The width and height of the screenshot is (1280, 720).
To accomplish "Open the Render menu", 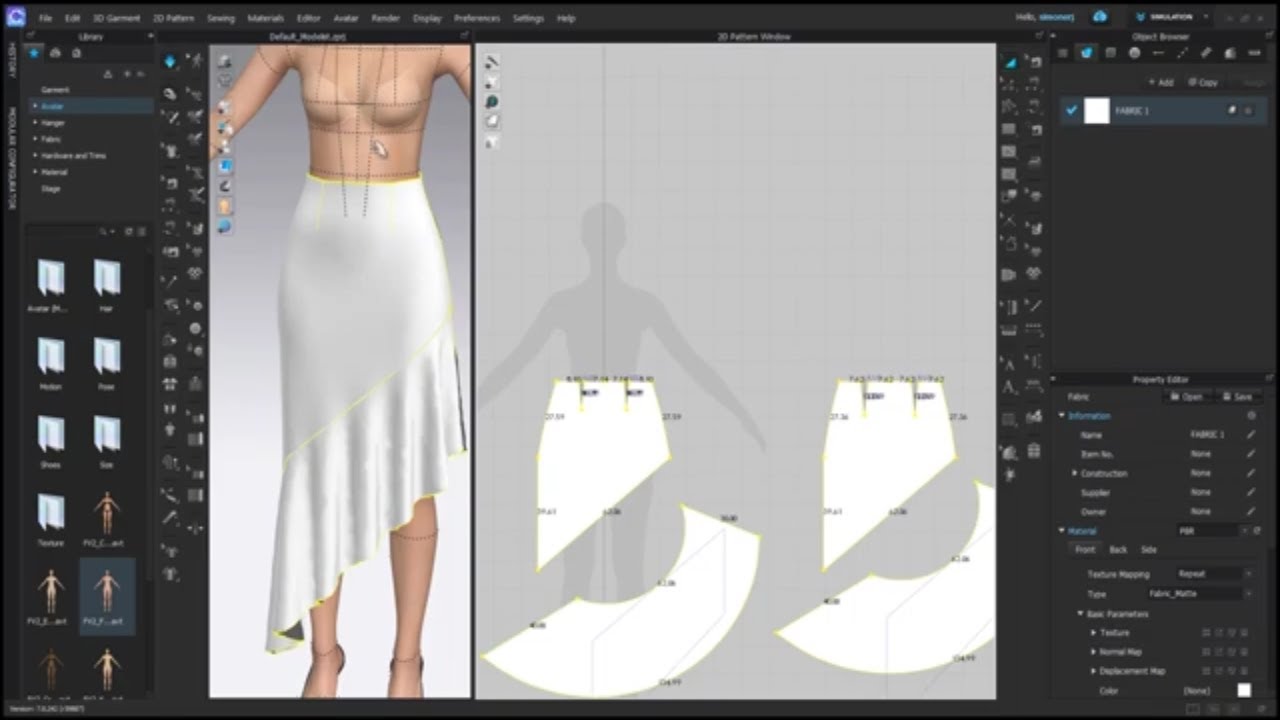I will click(386, 18).
